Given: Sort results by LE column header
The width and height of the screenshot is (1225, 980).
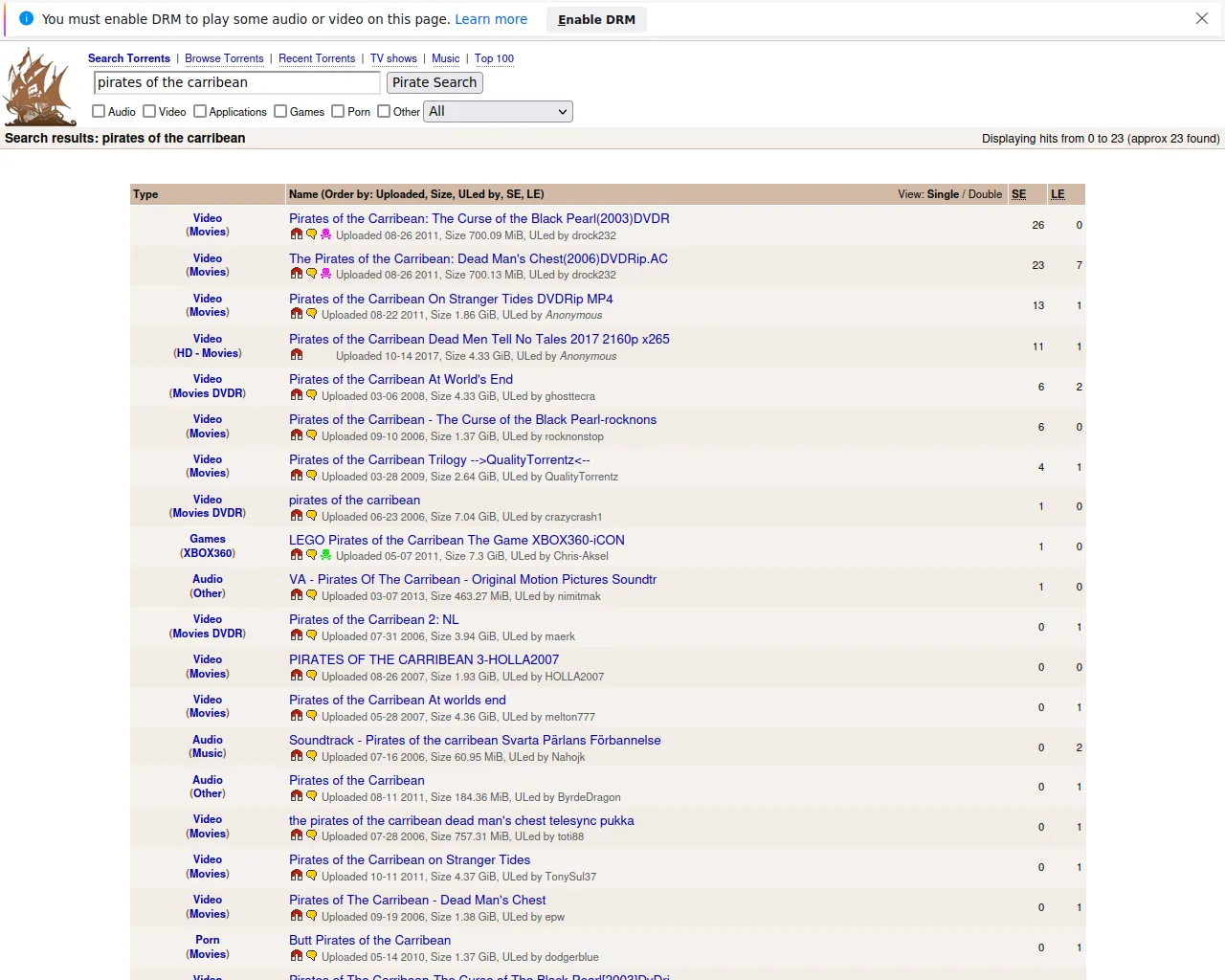Looking at the screenshot, I should (1058, 194).
